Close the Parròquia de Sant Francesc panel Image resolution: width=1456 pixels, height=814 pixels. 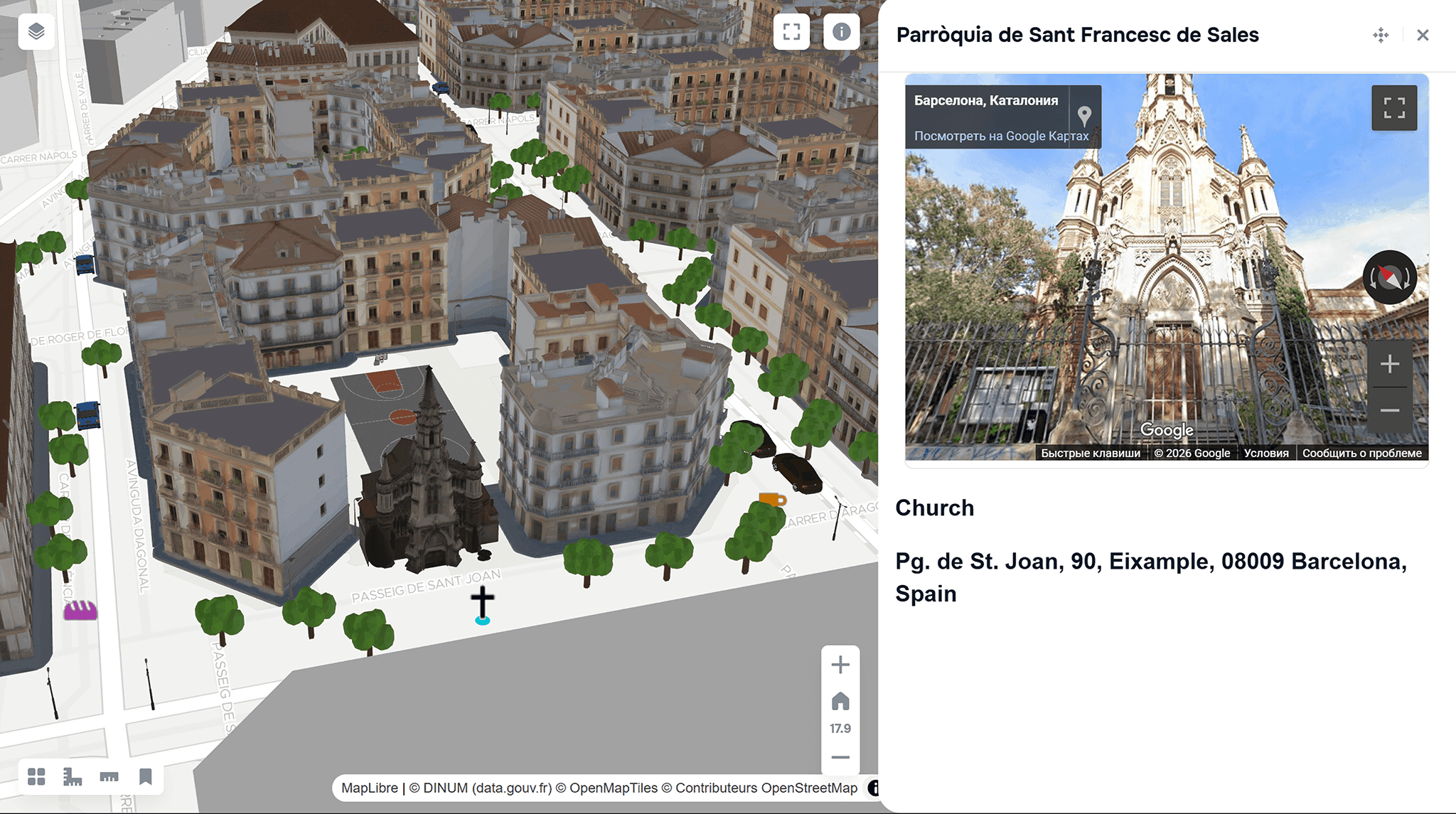click(1423, 35)
